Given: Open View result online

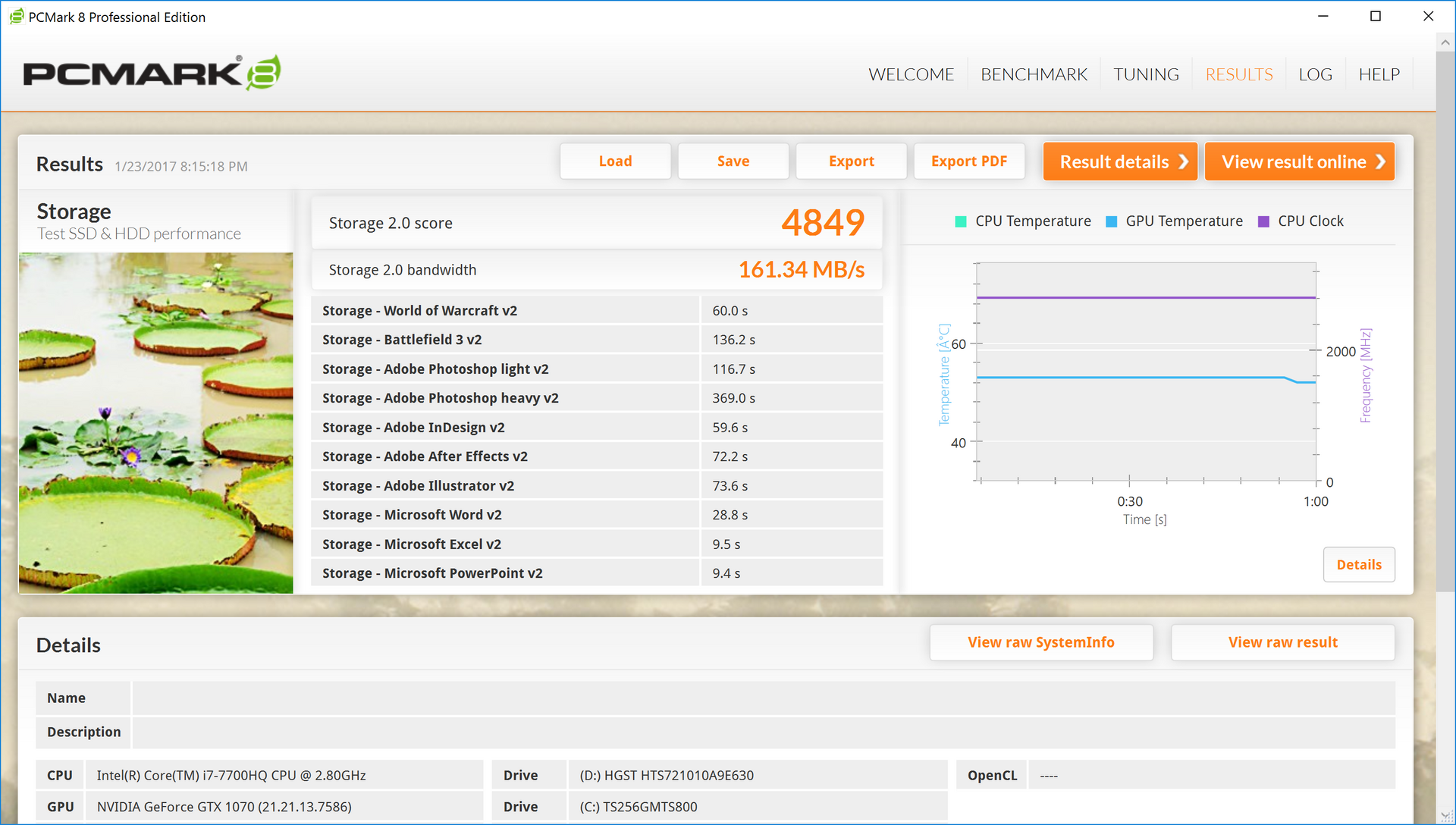Looking at the screenshot, I should (x=1299, y=162).
